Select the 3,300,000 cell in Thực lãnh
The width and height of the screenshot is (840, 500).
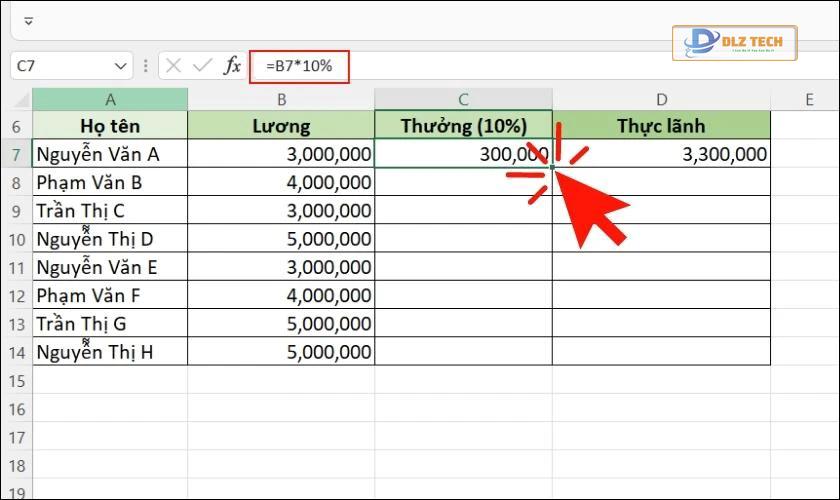click(662, 154)
